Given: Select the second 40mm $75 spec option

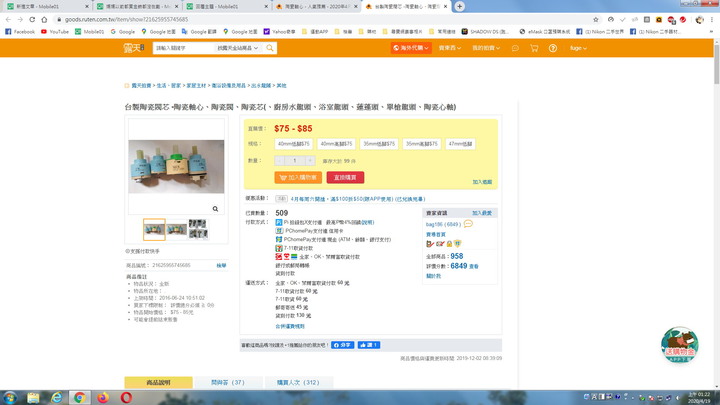Looking at the screenshot, I should point(337,144).
